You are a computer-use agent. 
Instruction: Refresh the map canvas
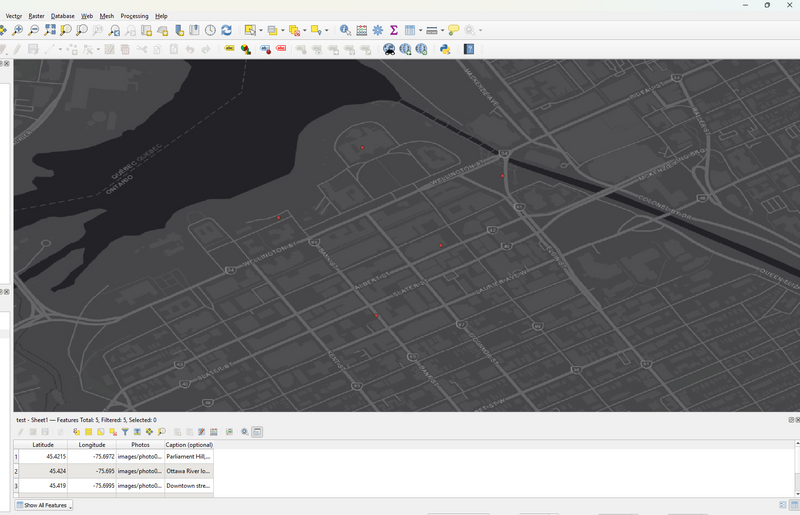tap(227, 31)
